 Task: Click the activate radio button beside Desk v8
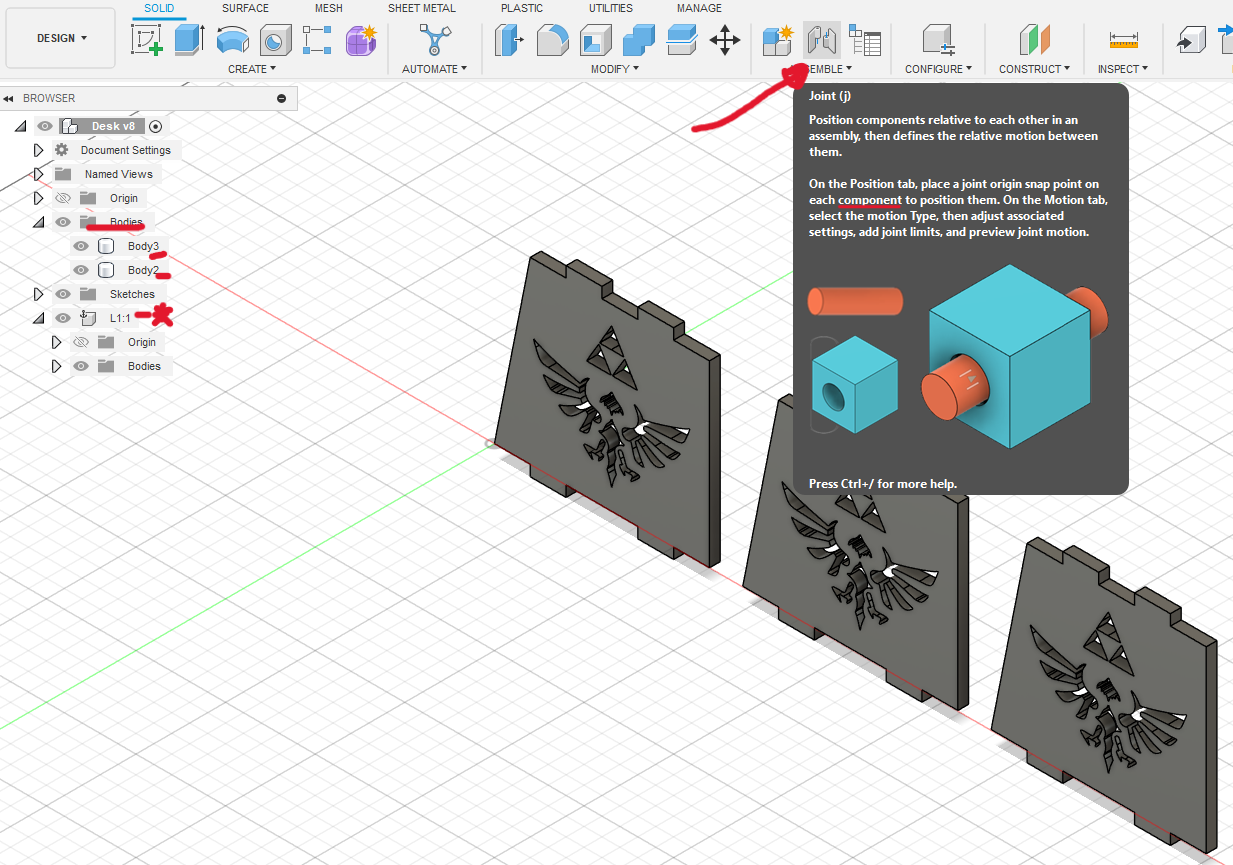click(155, 126)
